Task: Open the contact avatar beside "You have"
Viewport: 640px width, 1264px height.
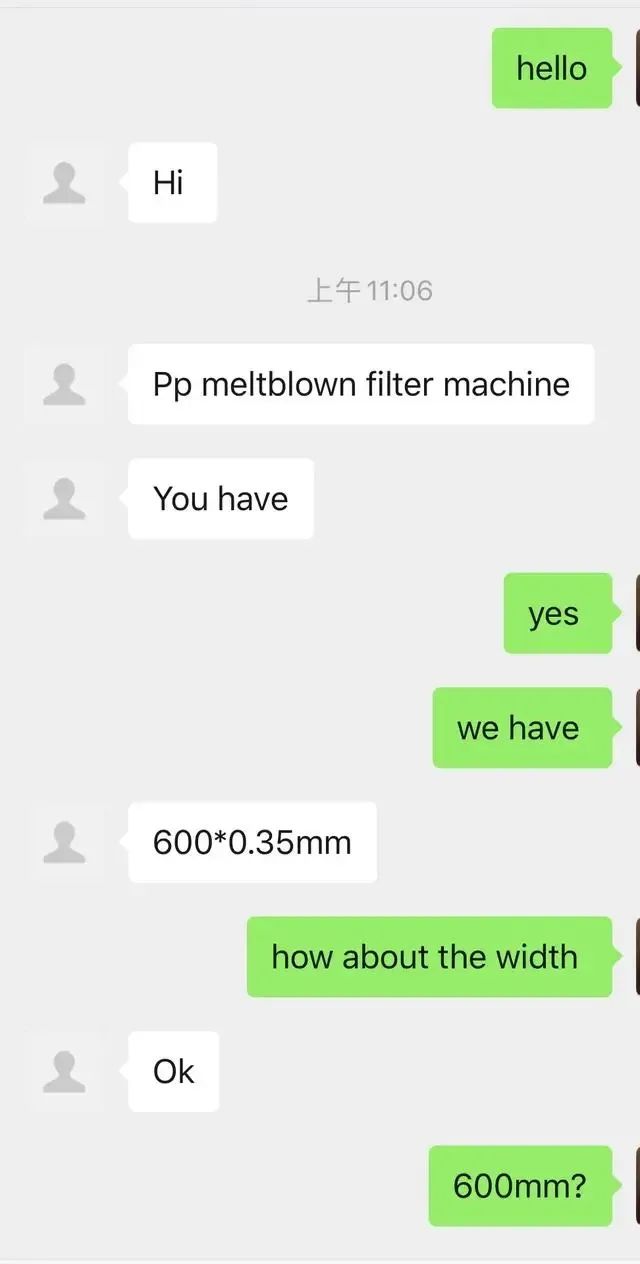Action: 64,498
